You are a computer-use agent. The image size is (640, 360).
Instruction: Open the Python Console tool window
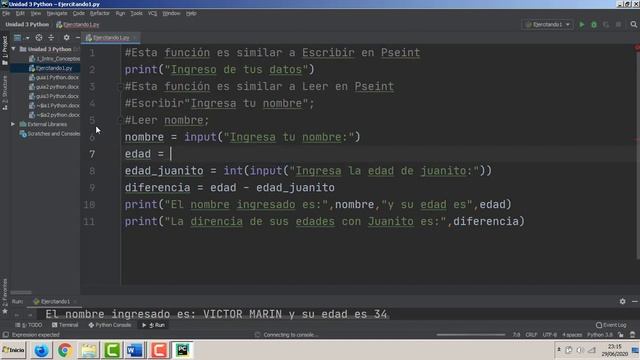click(110, 325)
